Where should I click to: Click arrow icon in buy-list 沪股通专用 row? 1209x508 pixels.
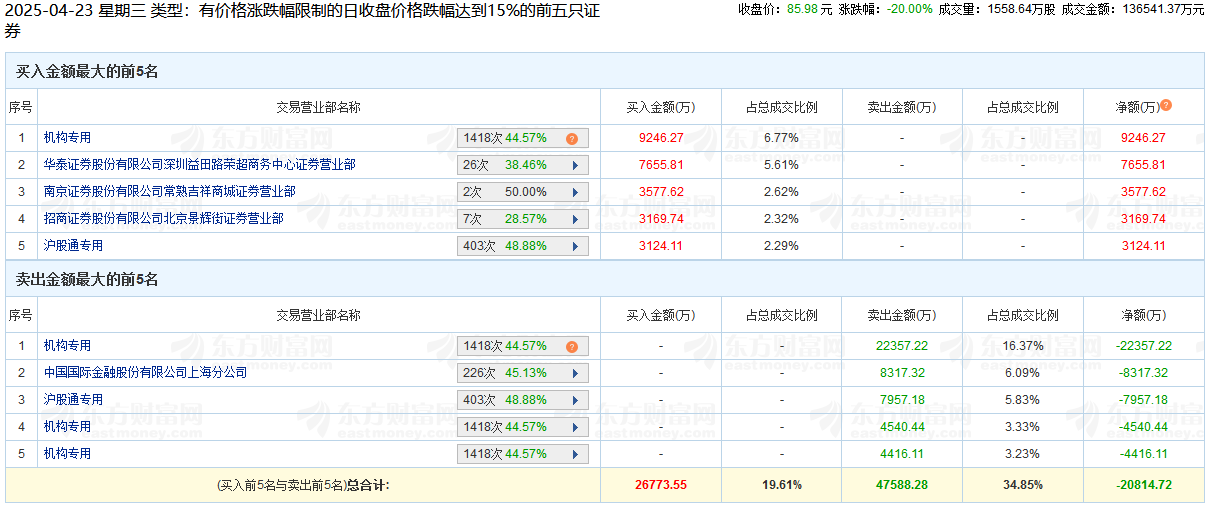pyautogui.click(x=575, y=246)
